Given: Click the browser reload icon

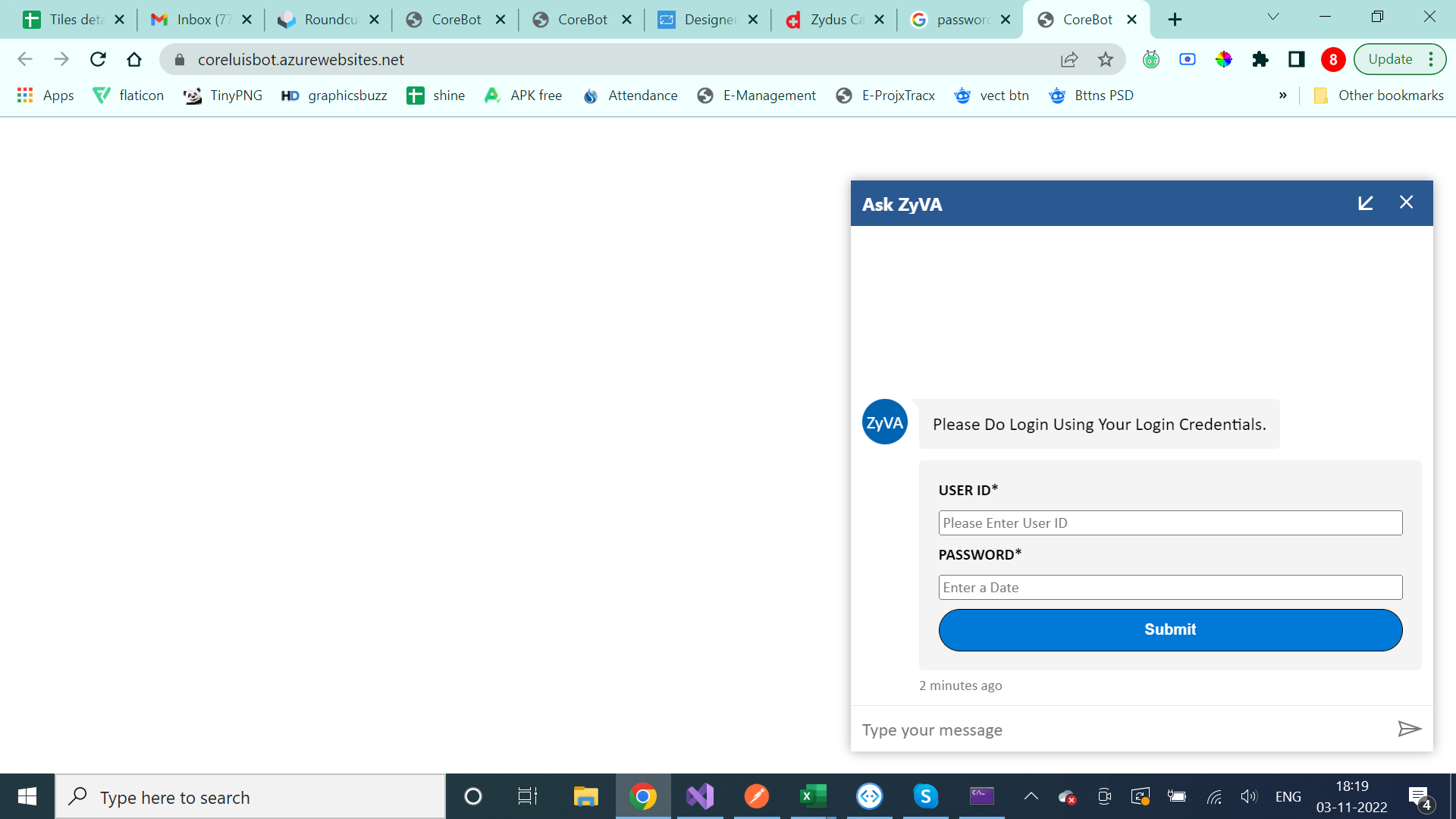Looking at the screenshot, I should [x=98, y=59].
